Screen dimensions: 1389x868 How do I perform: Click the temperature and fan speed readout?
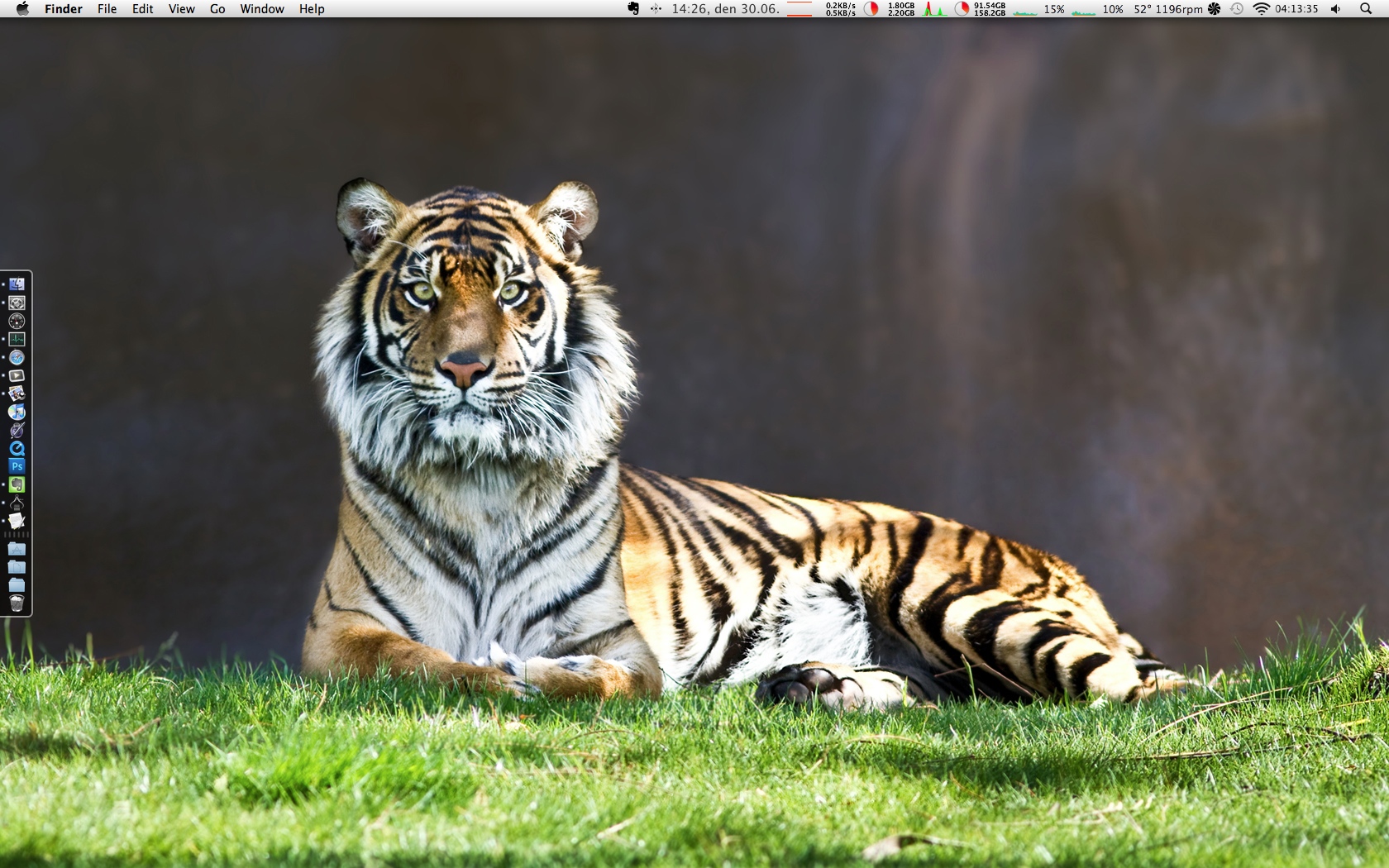tap(1168, 9)
